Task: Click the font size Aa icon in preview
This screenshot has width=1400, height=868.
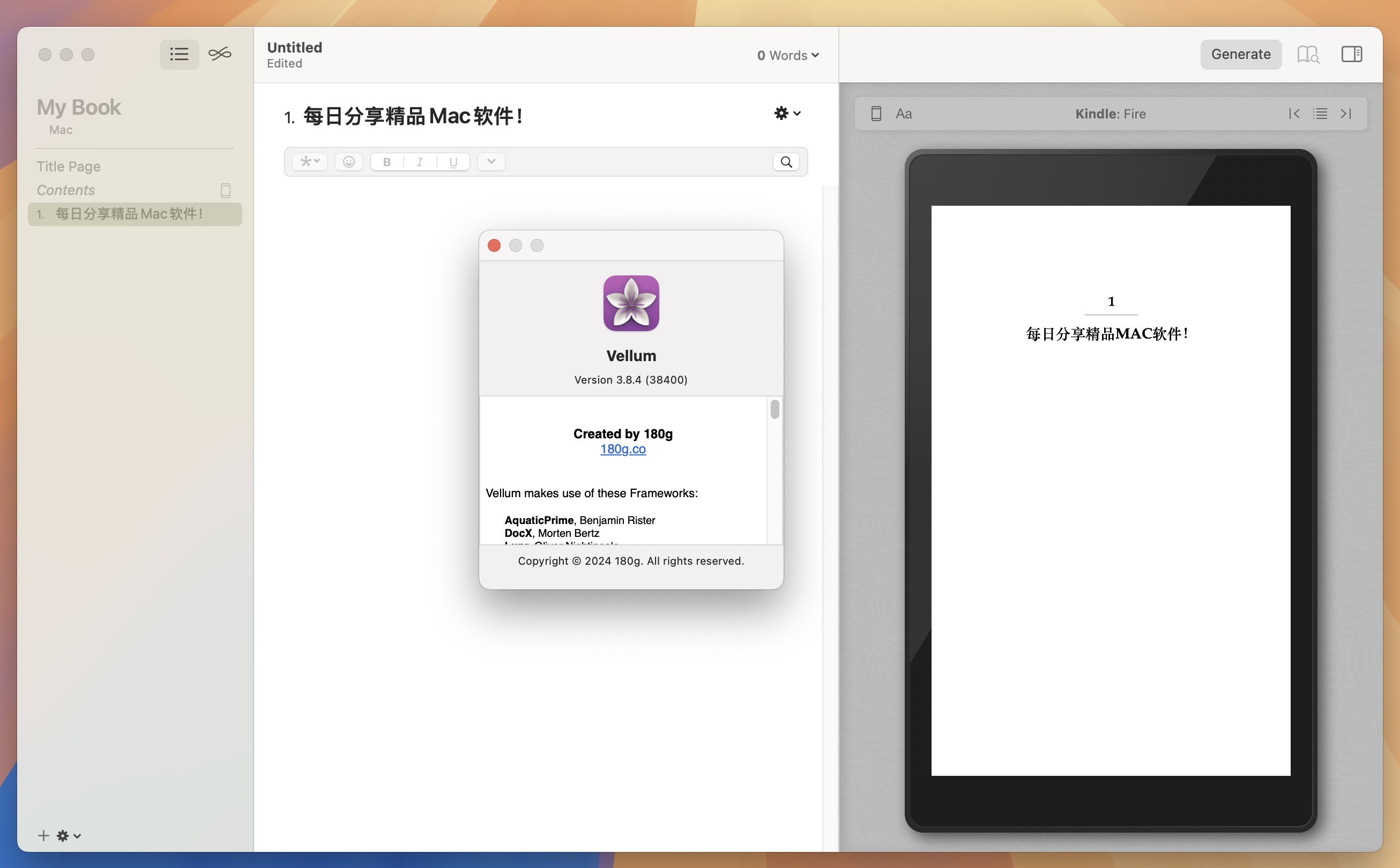Action: coord(903,113)
